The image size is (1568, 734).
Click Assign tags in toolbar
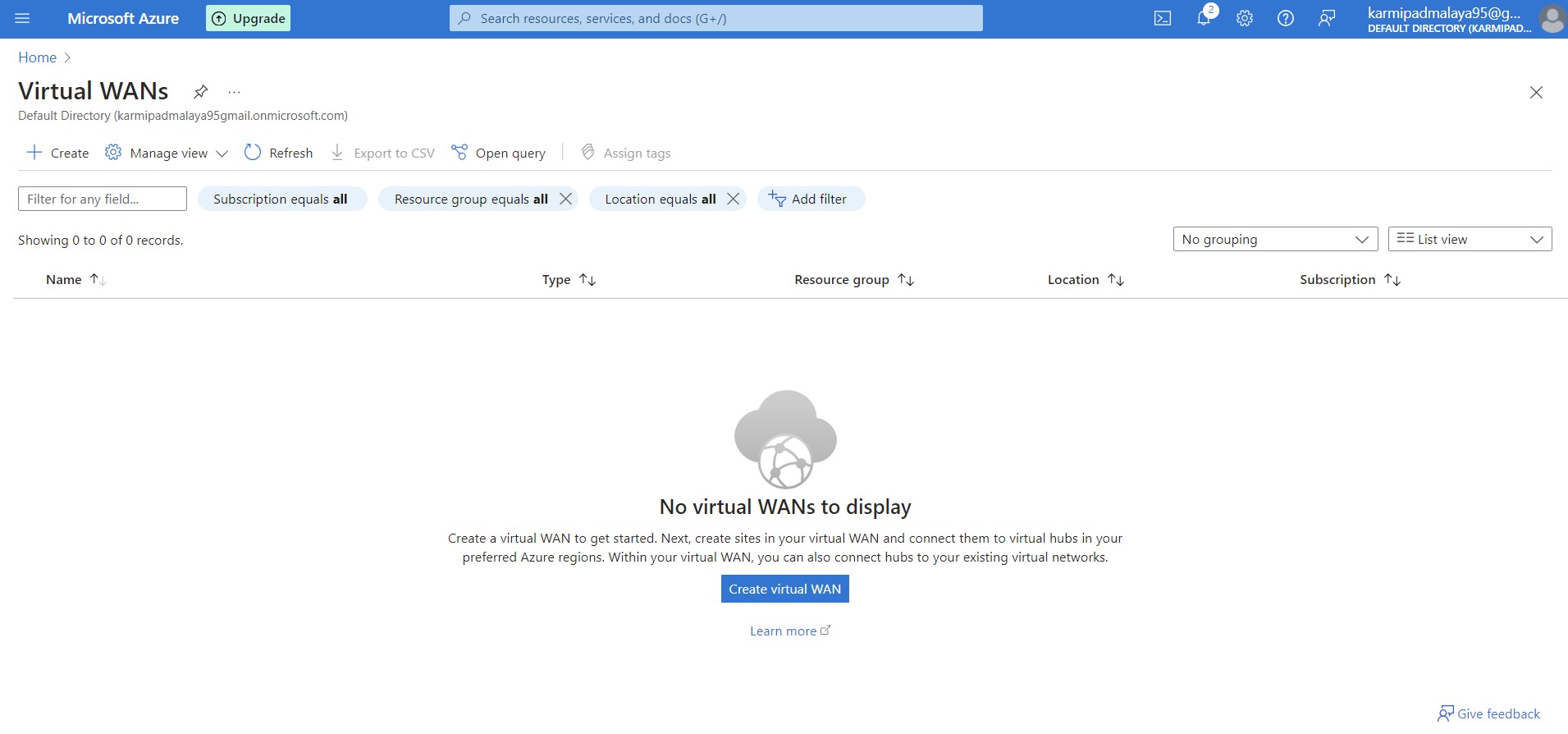tap(626, 153)
